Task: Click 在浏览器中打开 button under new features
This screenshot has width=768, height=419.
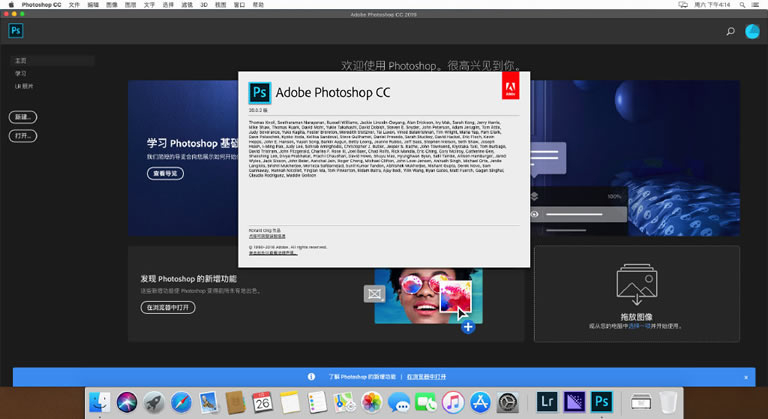Action: 168,308
